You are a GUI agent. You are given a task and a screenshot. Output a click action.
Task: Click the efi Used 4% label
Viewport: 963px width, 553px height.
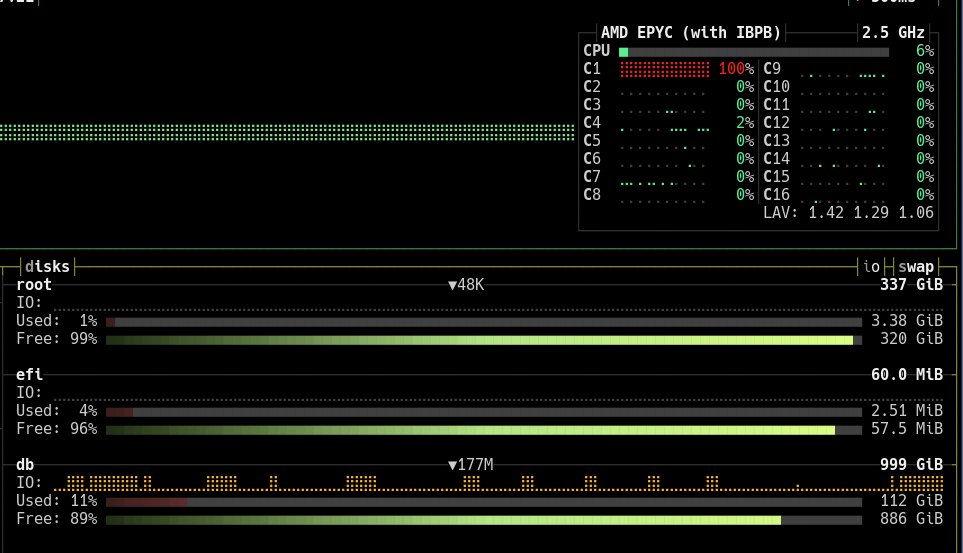[x=57, y=410]
